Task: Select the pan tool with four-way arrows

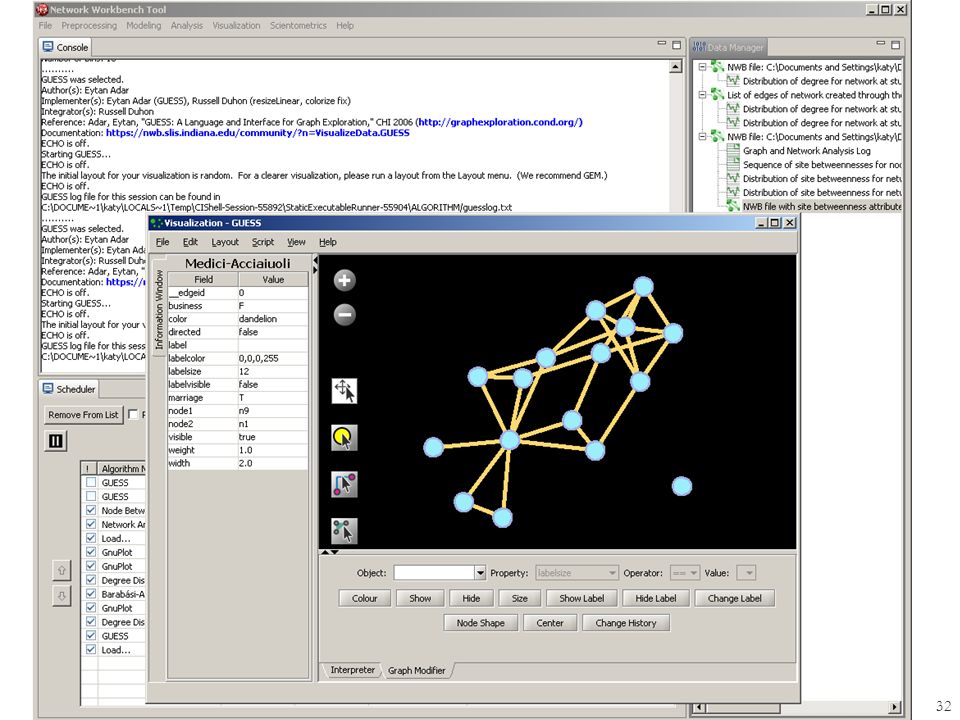Action: (344, 391)
